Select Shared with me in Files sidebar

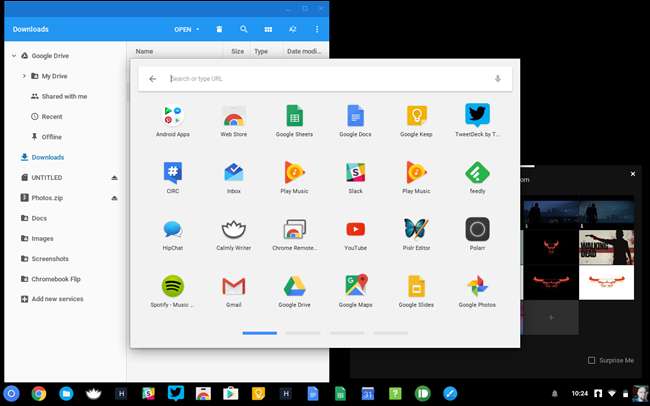[x=64, y=96]
